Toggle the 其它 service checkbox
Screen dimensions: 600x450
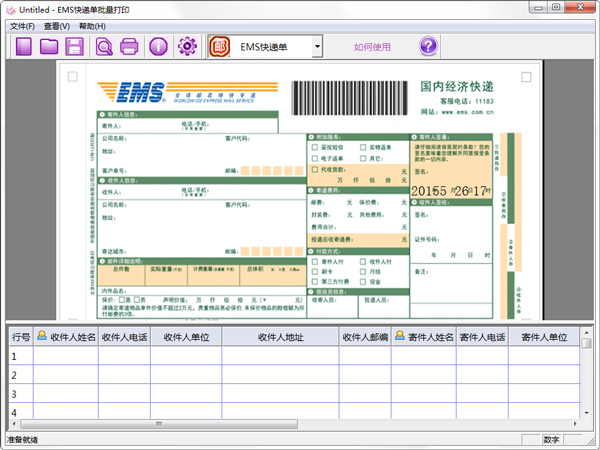click(x=363, y=158)
